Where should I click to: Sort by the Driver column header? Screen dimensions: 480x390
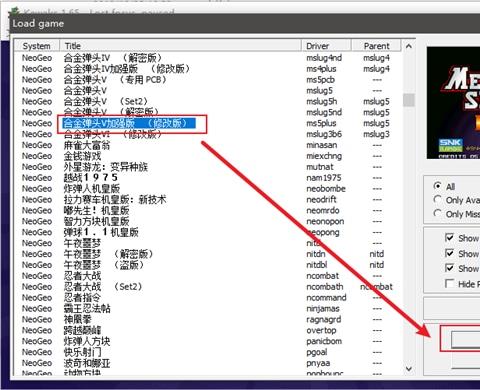click(x=326, y=46)
